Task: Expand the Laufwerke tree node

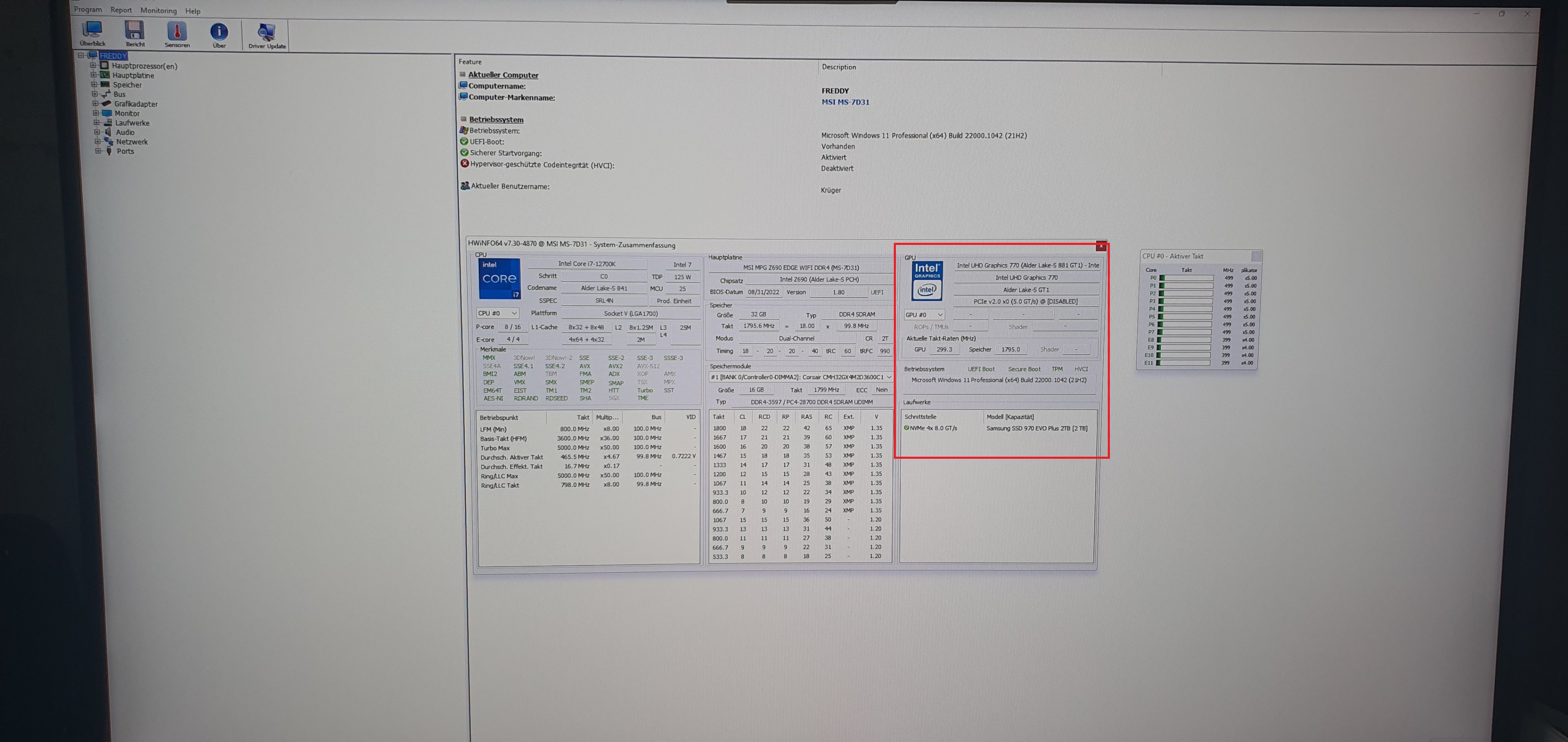Action: tap(96, 123)
